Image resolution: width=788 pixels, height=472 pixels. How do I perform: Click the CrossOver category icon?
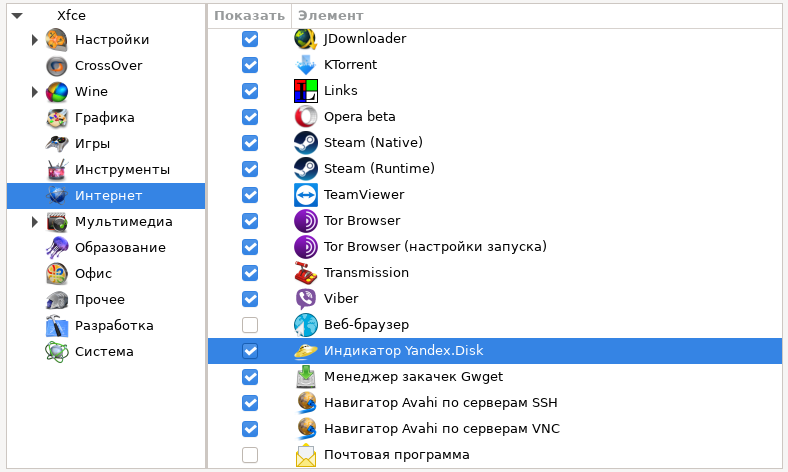(x=57, y=66)
